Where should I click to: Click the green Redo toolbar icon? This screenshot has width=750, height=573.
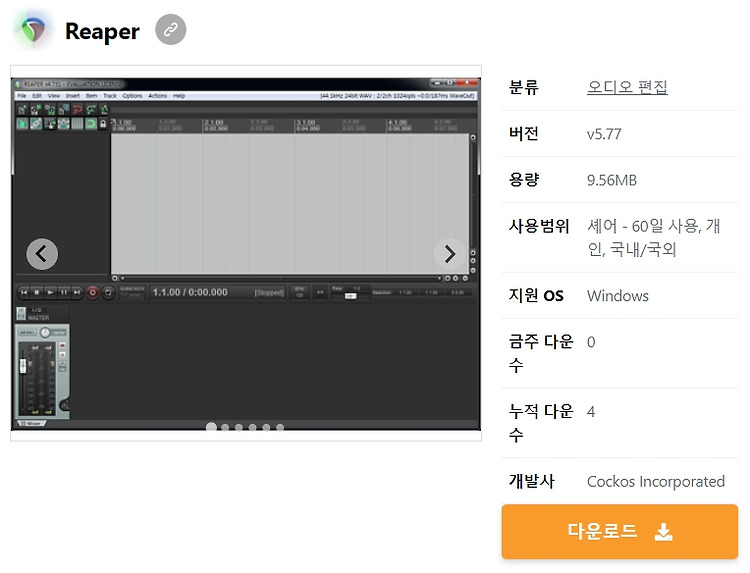click(91, 110)
